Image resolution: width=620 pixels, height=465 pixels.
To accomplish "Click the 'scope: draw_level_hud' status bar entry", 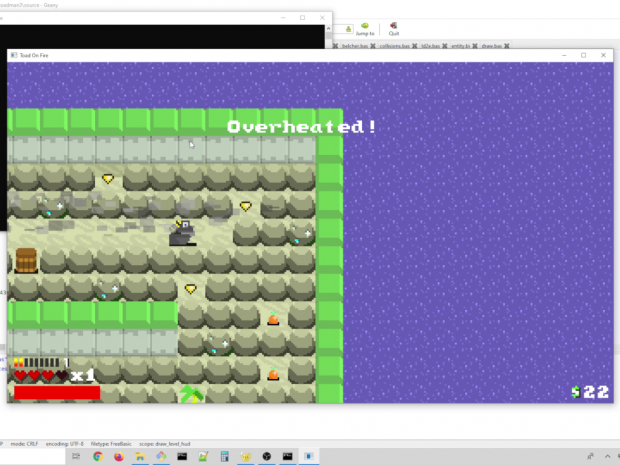I will [164, 444].
